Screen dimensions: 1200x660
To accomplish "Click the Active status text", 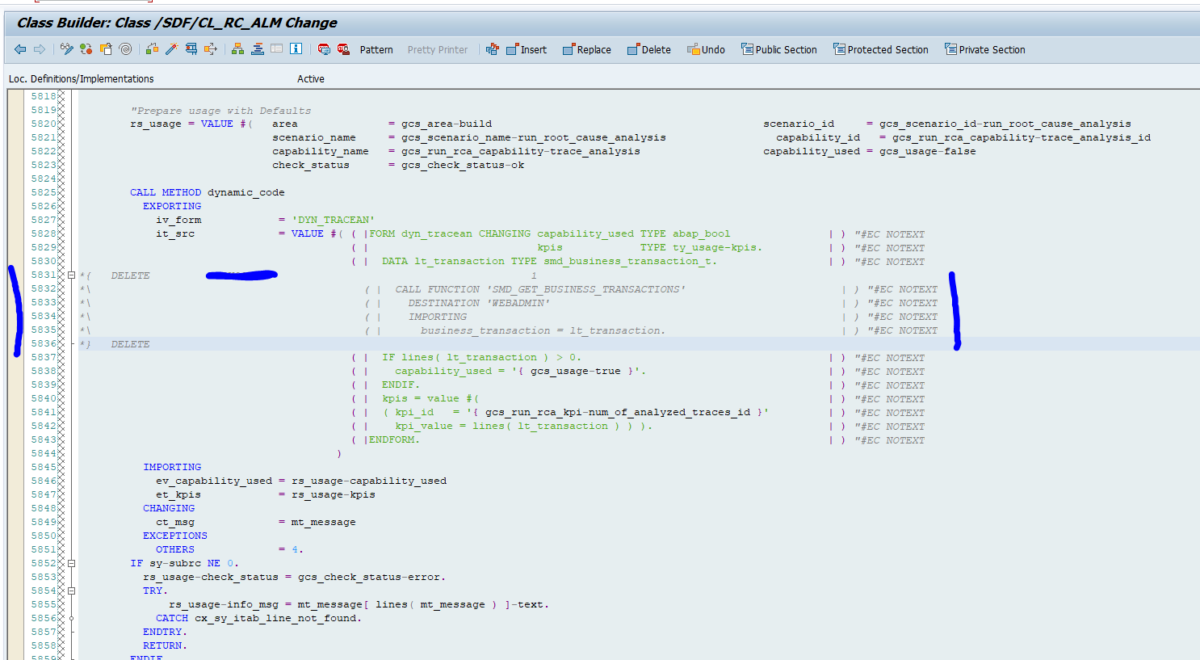I will [x=311, y=78].
